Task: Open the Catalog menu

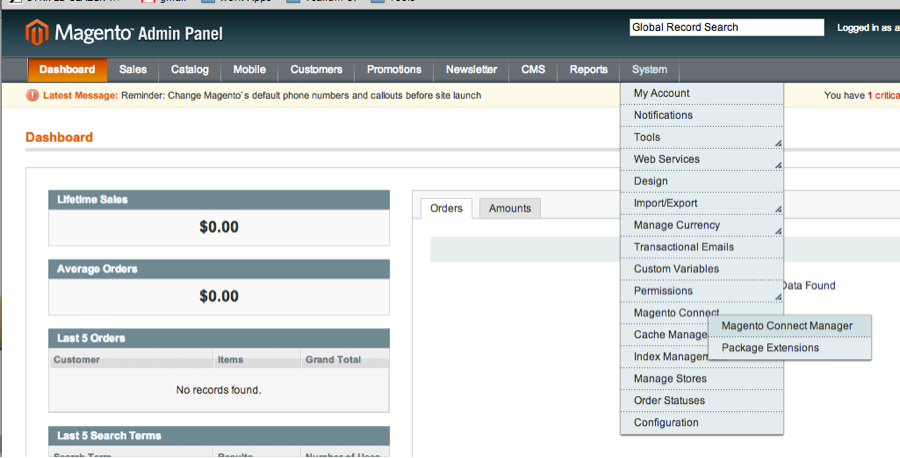Action: click(x=189, y=70)
